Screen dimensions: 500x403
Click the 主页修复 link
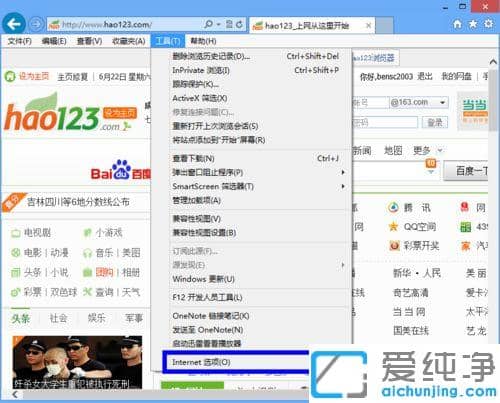[x=72, y=77]
